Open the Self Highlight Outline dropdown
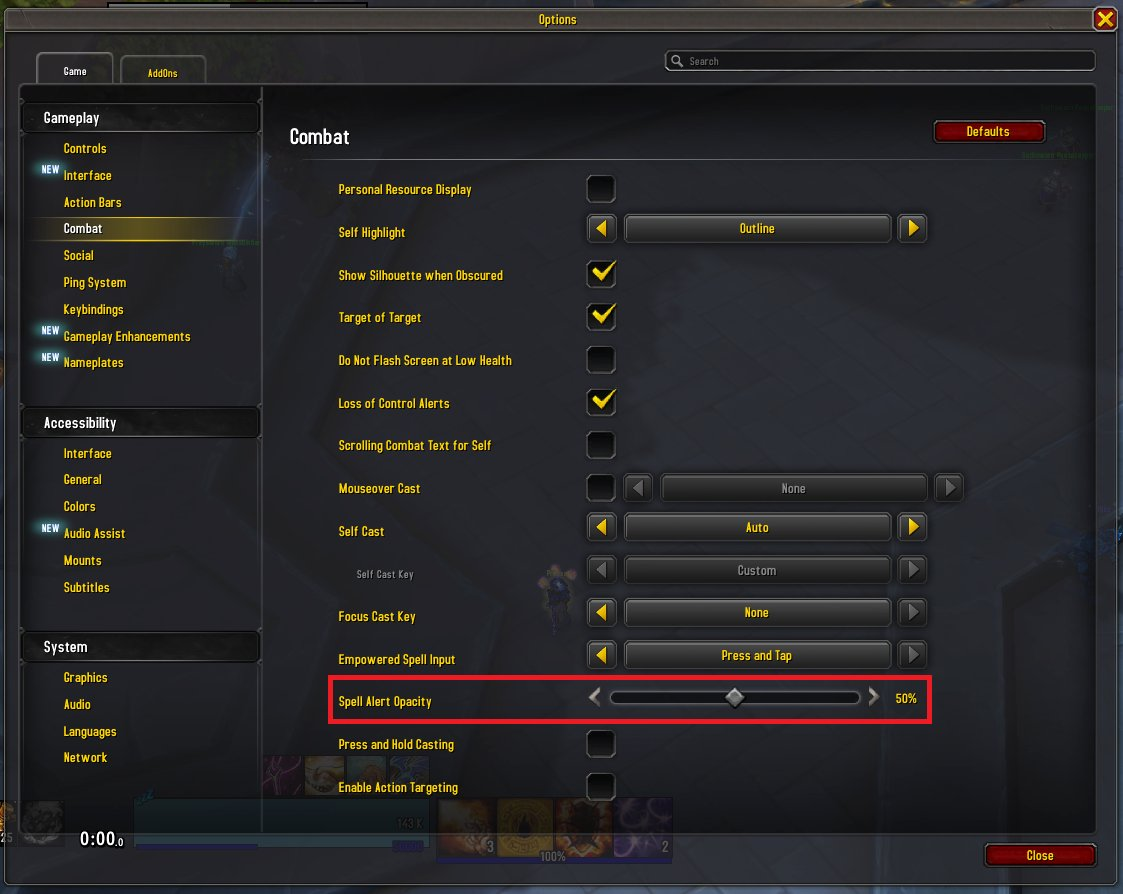1123x894 pixels. 757,229
